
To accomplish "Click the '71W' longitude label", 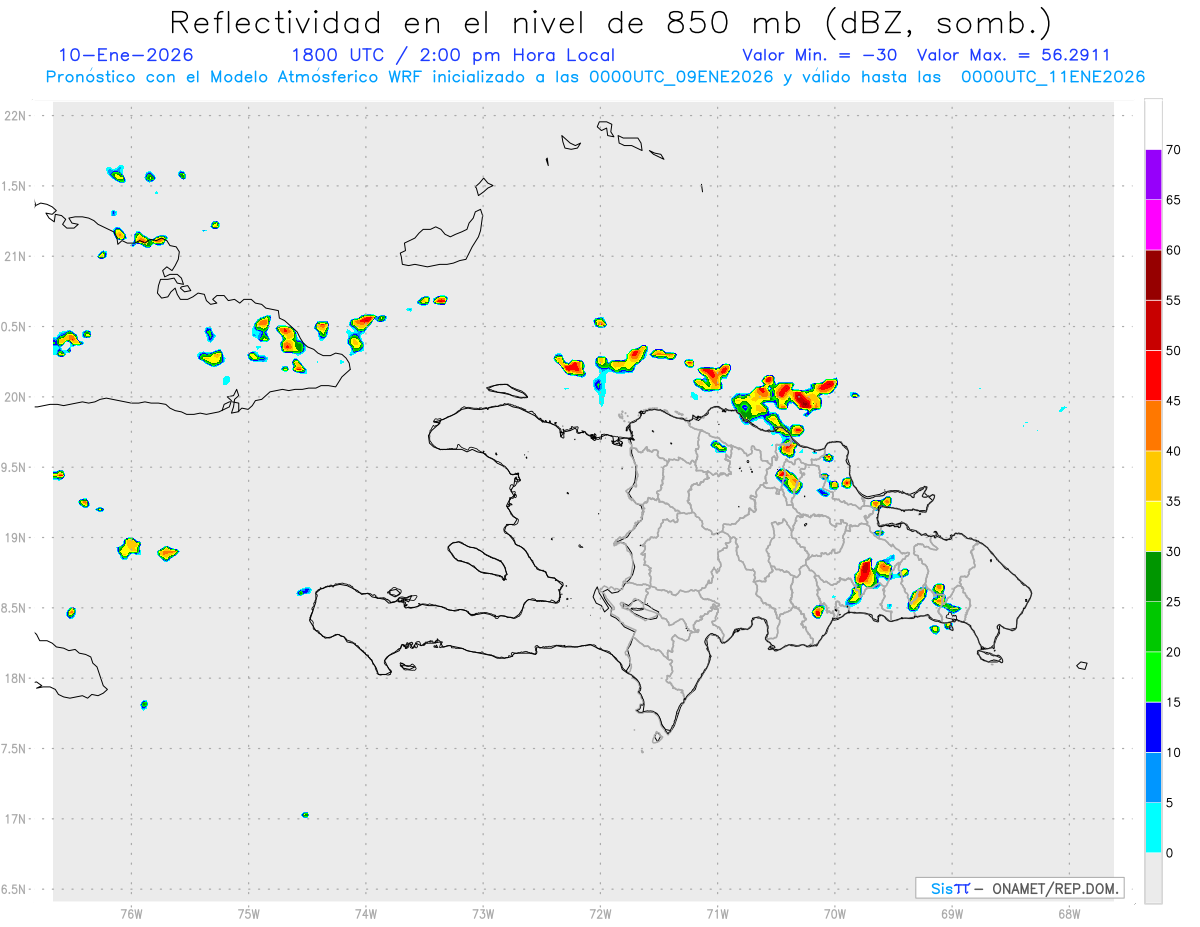I will [x=717, y=913].
